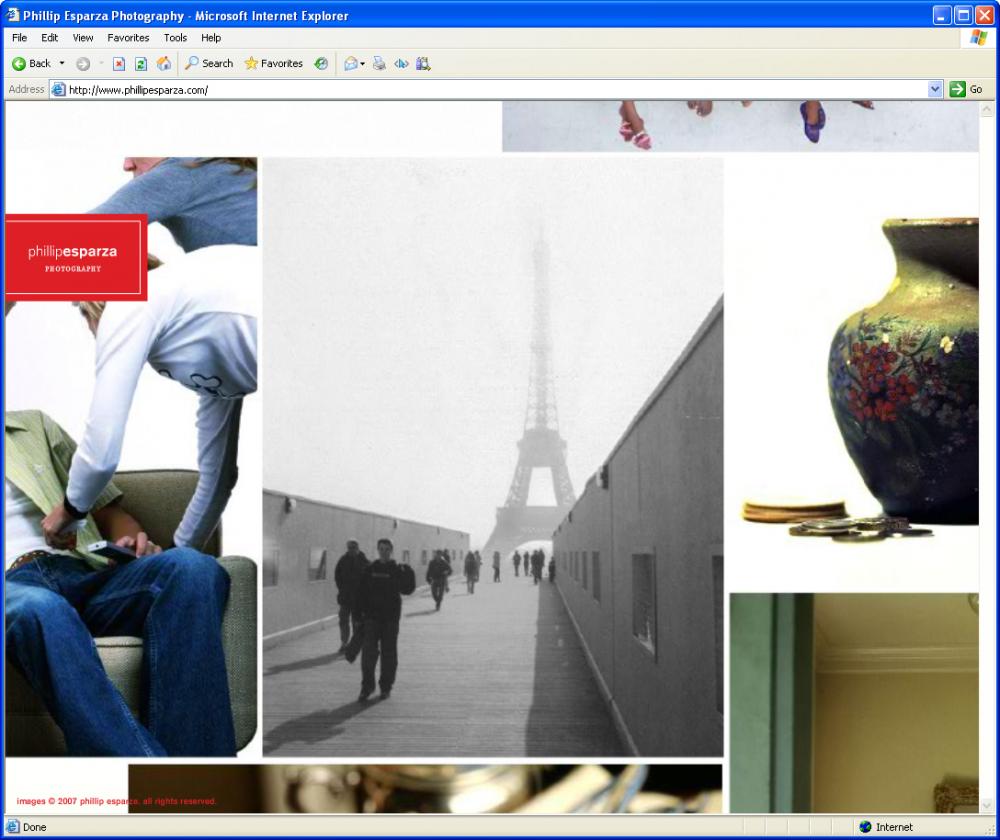1000x840 pixels.
Task: Click the Stop loading icon
Action: tap(118, 63)
